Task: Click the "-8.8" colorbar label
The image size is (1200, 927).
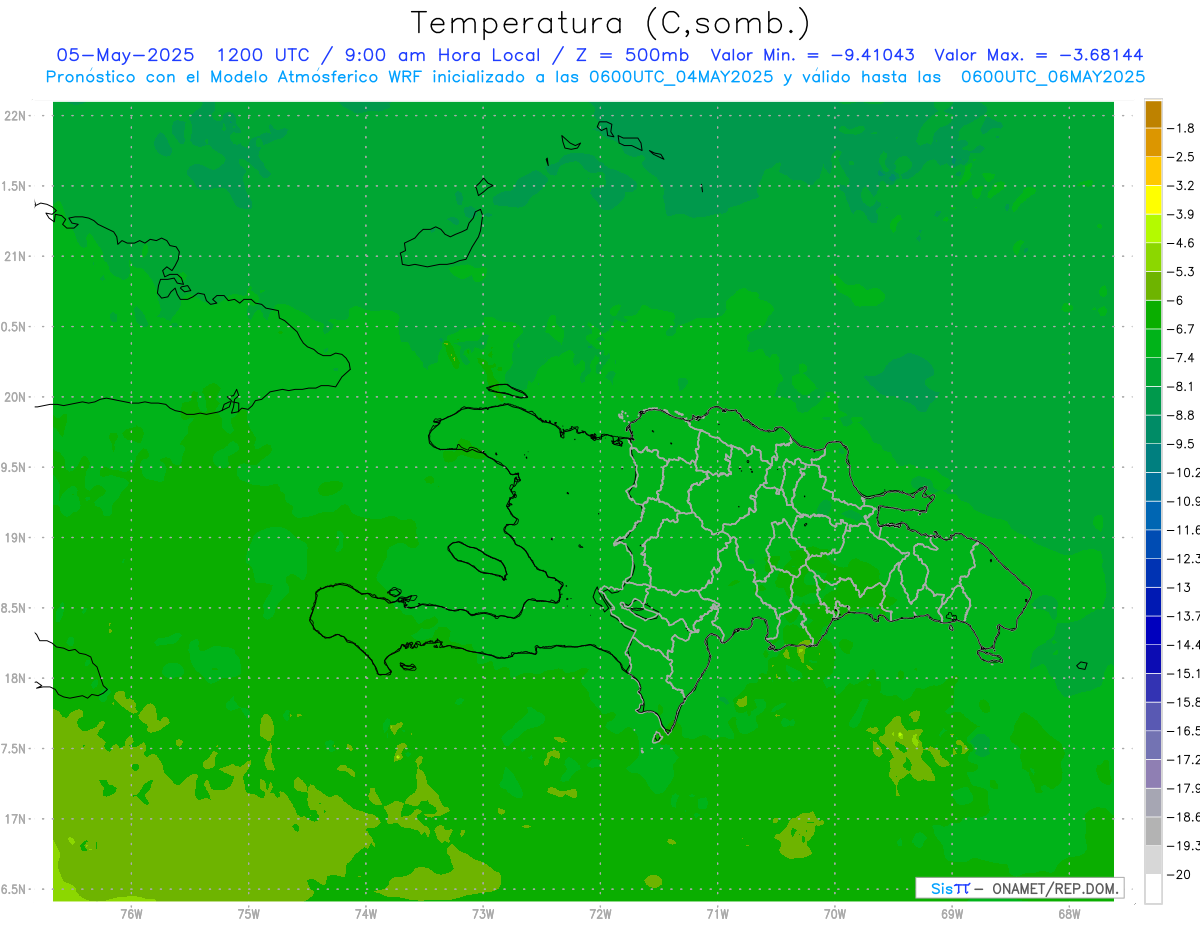Action: (1181, 415)
